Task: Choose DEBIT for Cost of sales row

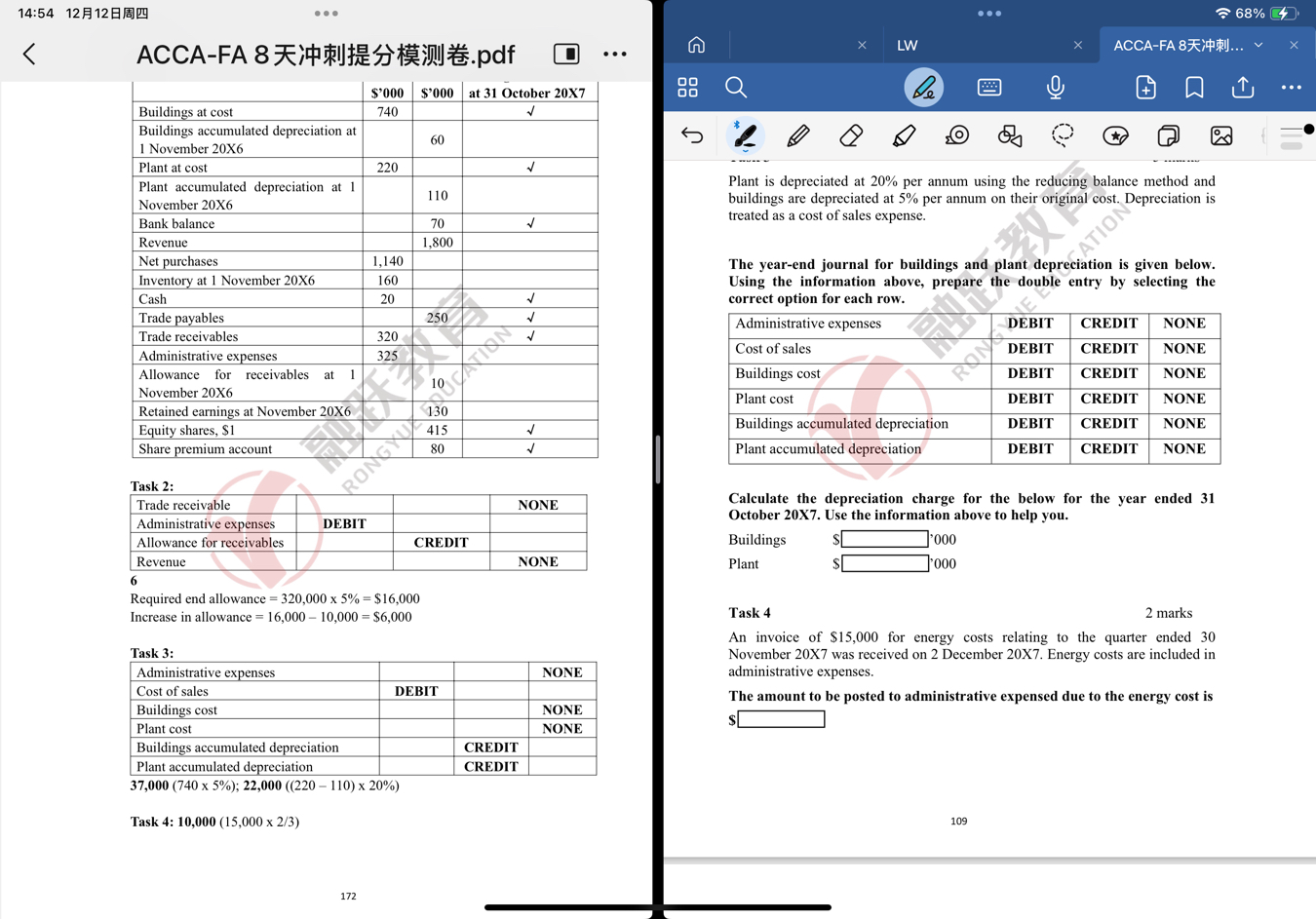Action: 1029,349
